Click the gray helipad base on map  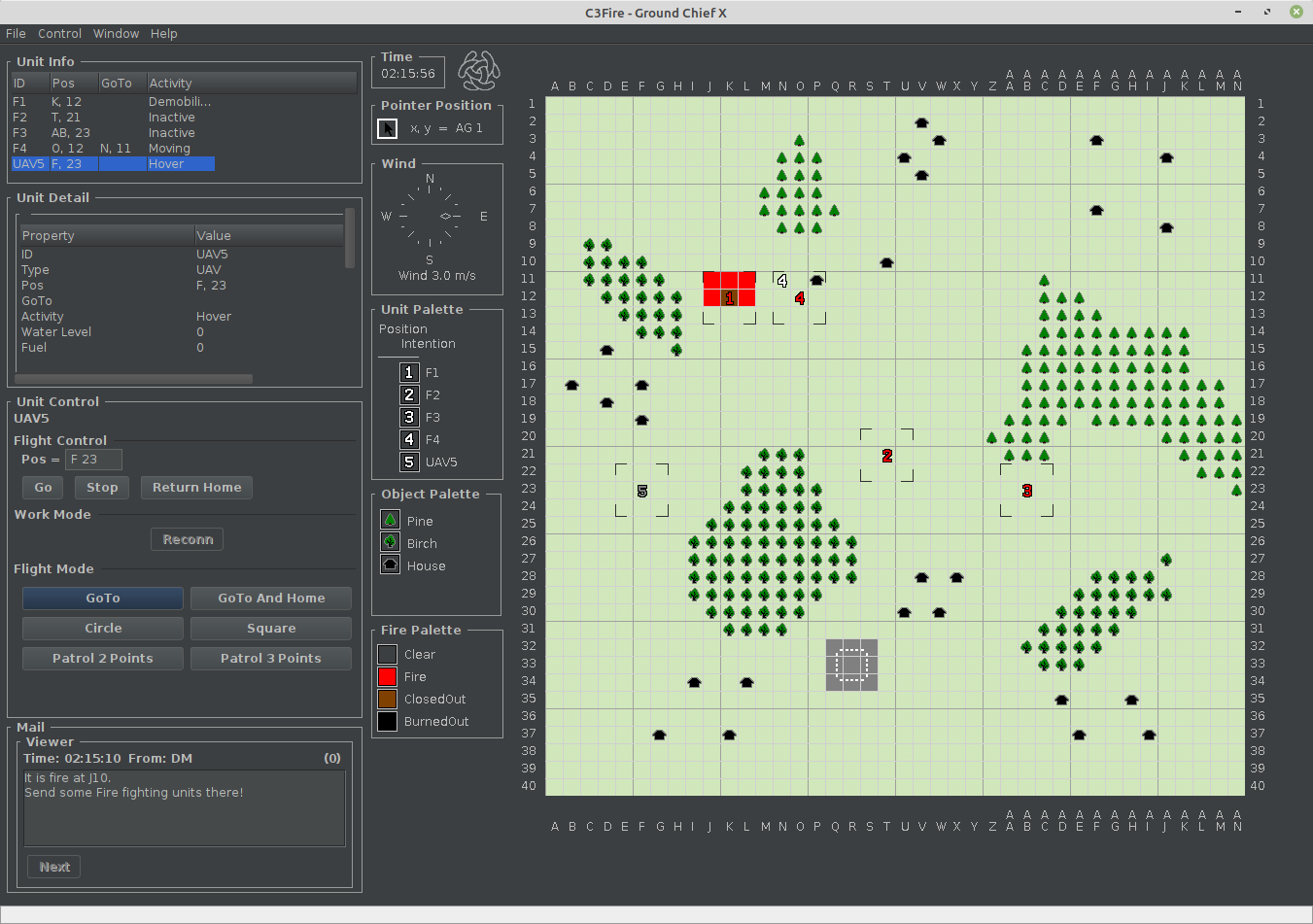pos(851,665)
